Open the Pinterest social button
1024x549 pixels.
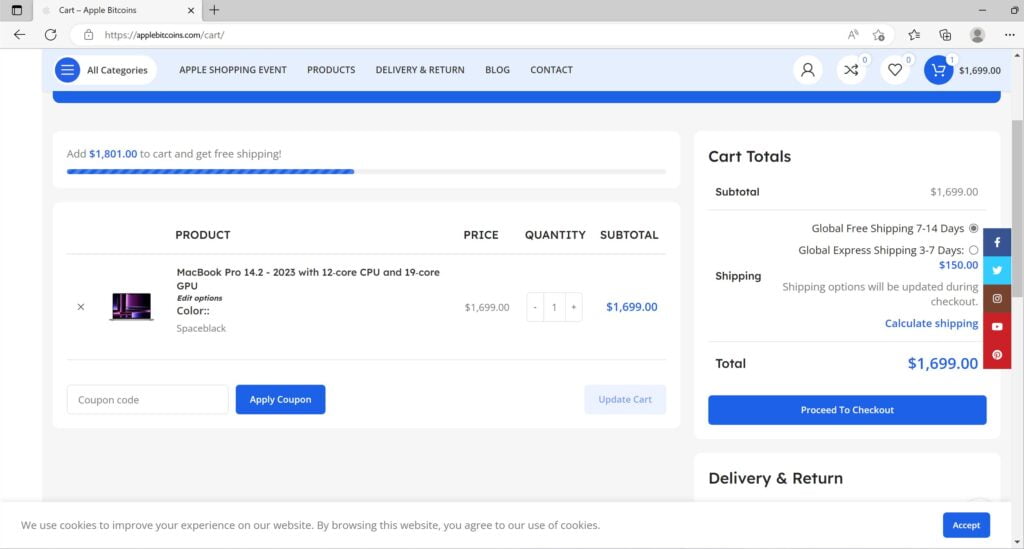coord(997,354)
